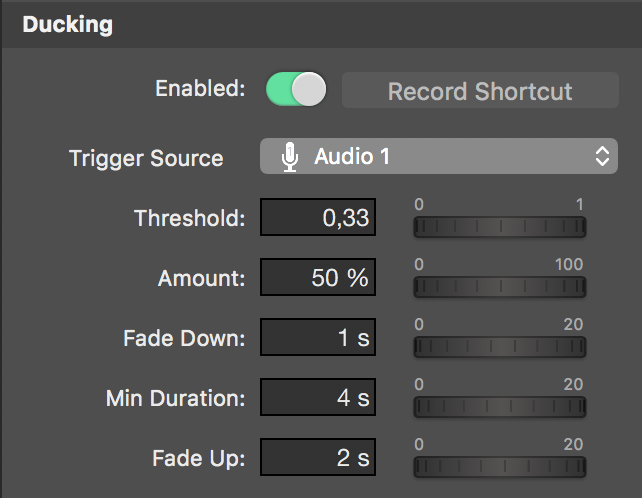Click the Fade Up slider wheel

(500, 466)
